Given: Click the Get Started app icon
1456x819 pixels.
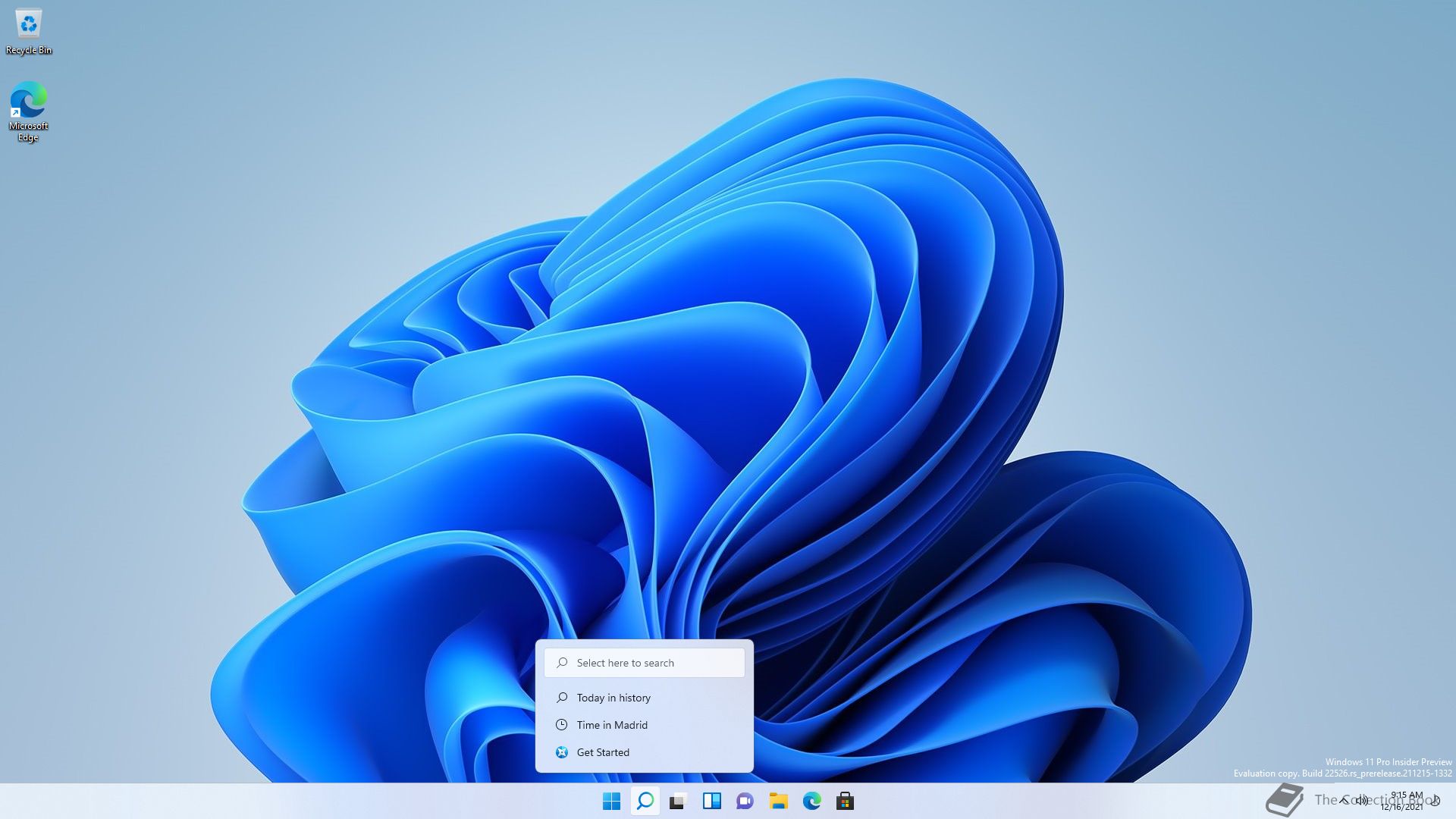Looking at the screenshot, I should pyautogui.click(x=562, y=752).
